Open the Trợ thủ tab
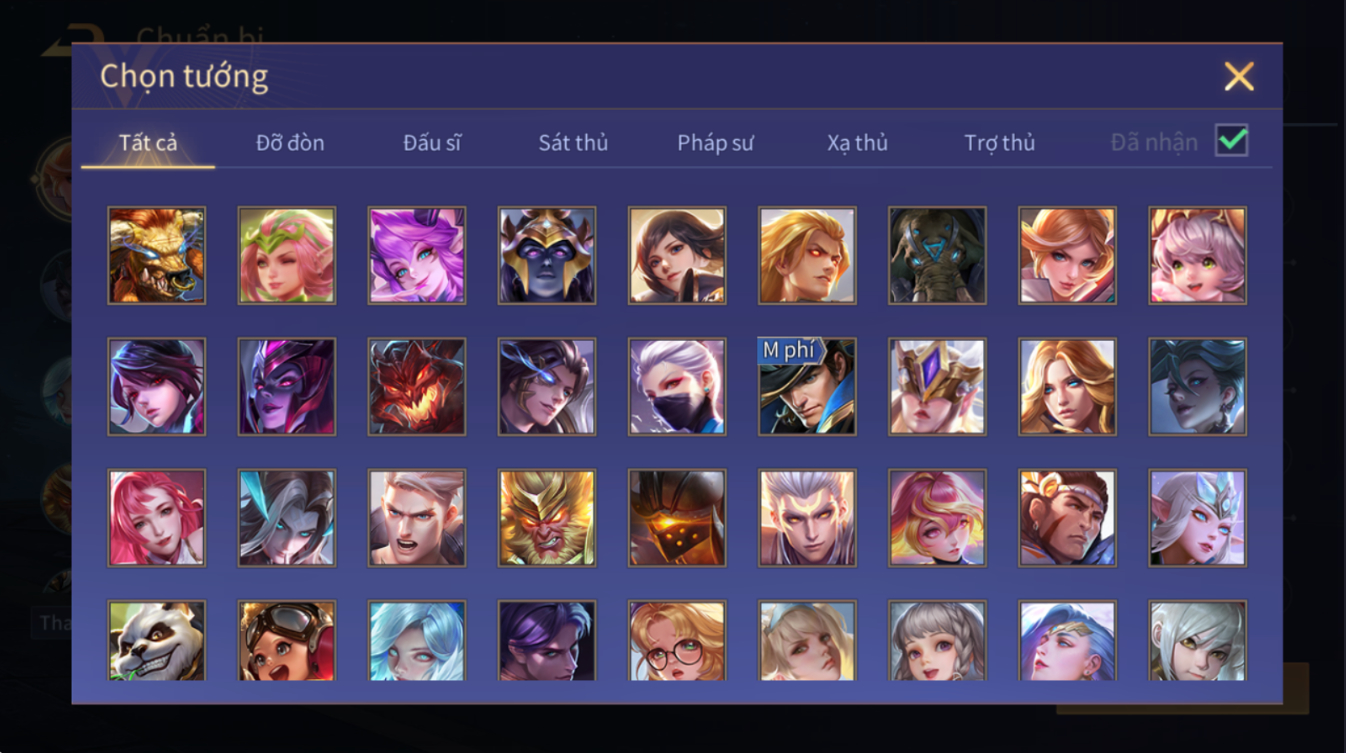This screenshot has width=1346, height=753. click(999, 143)
